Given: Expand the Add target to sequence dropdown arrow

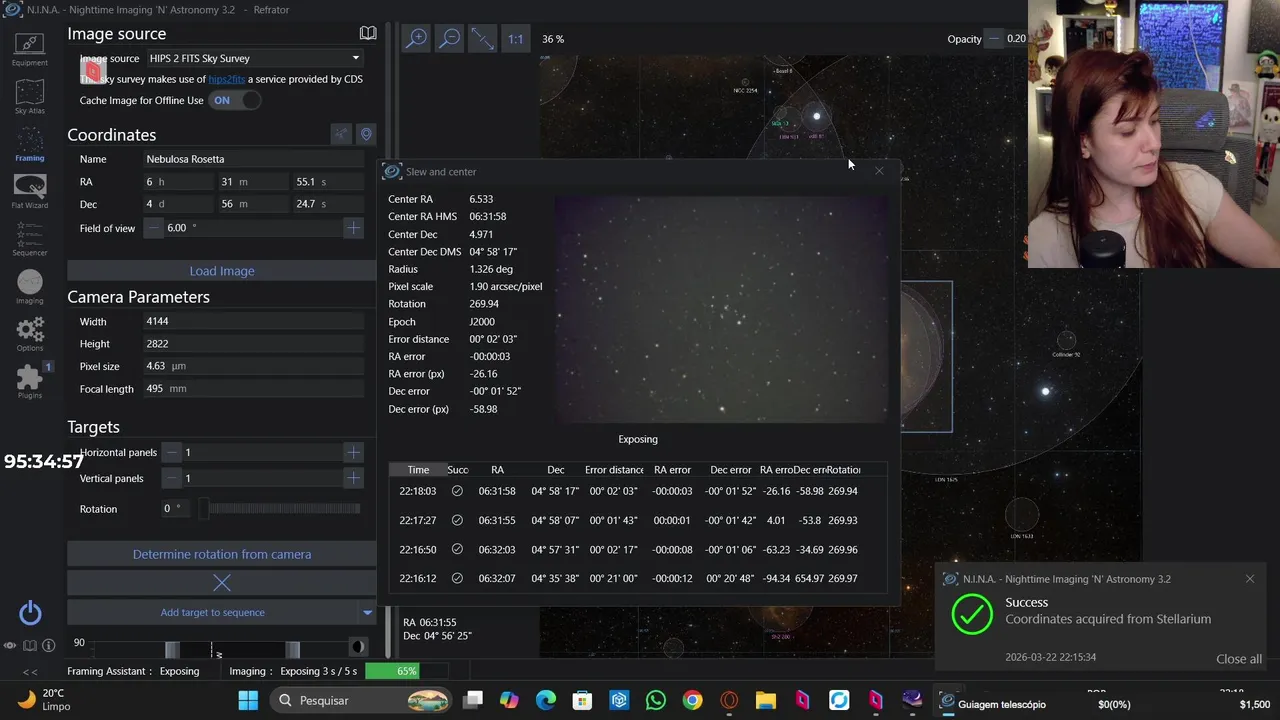Looking at the screenshot, I should (368, 612).
